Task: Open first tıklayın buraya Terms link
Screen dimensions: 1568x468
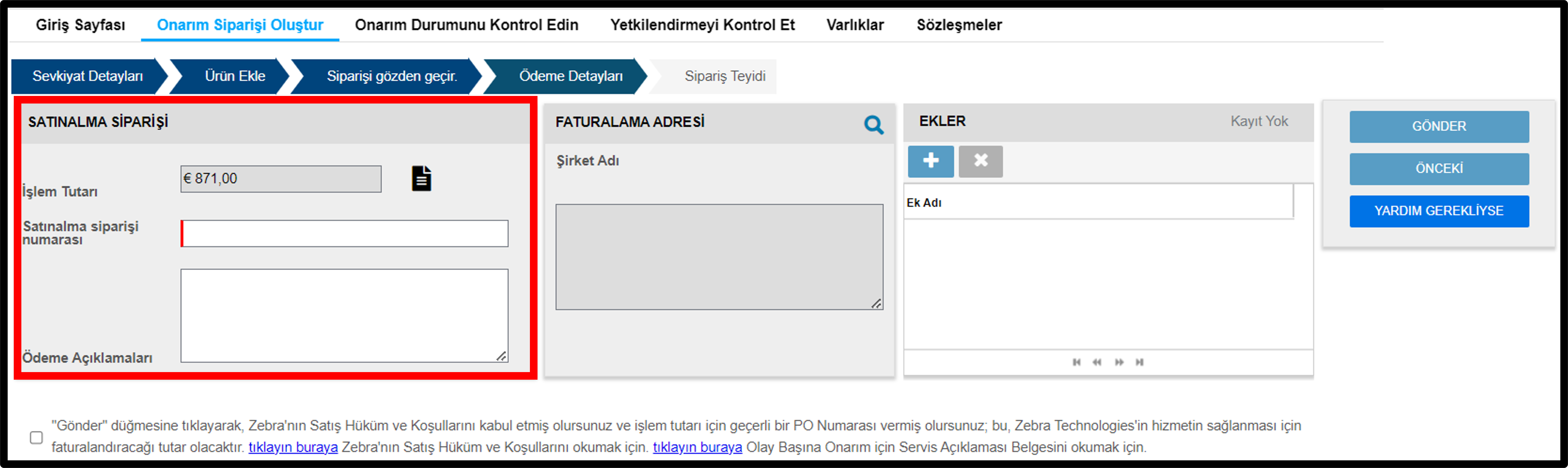Action: [x=293, y=447]
